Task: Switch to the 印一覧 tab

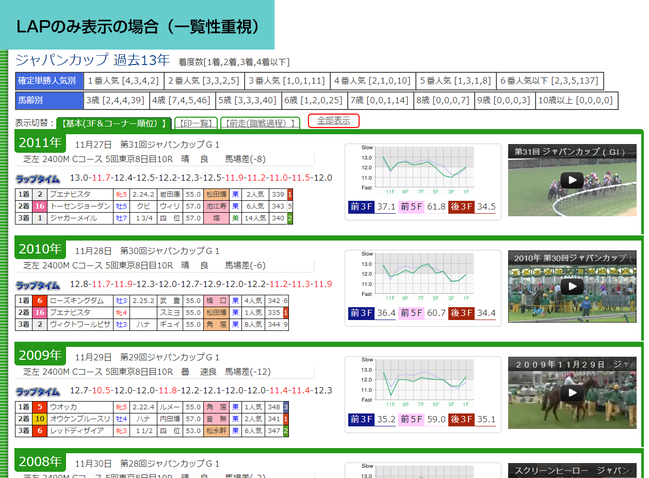Action: click(x=196, y=123)
